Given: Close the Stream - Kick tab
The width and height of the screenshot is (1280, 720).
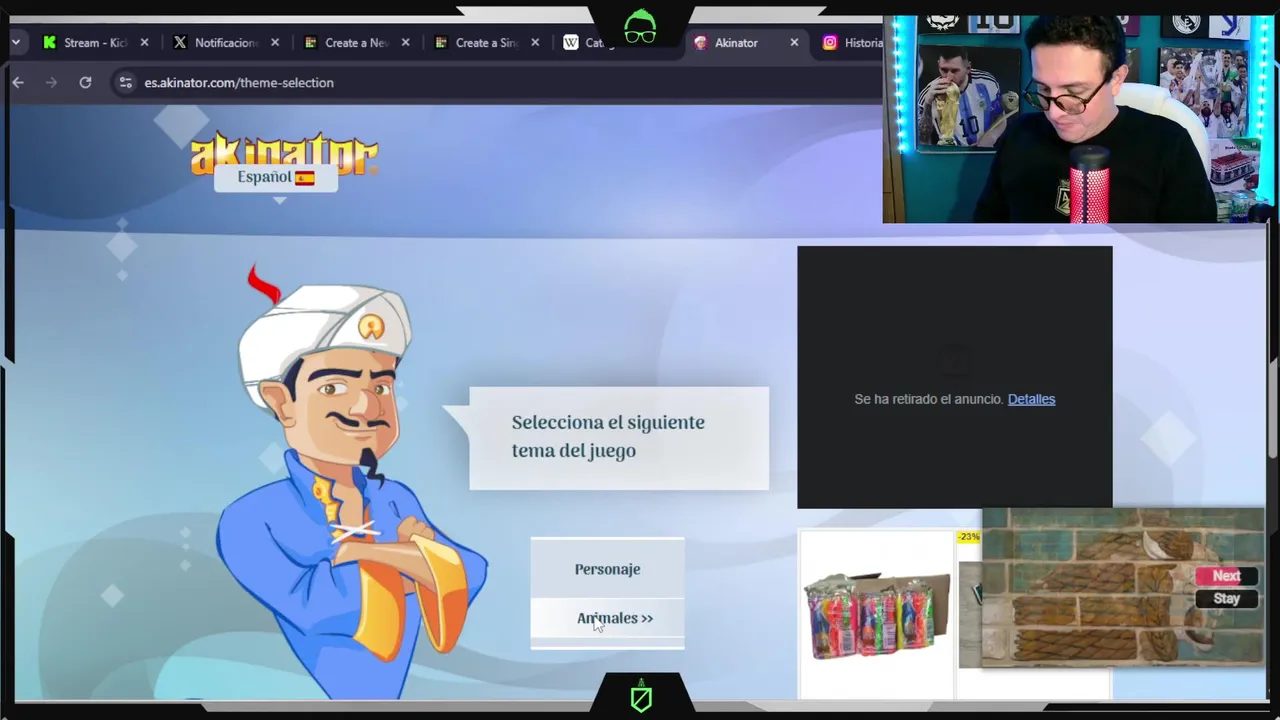Looking at the screenshot, I should (x=144, y=42).
